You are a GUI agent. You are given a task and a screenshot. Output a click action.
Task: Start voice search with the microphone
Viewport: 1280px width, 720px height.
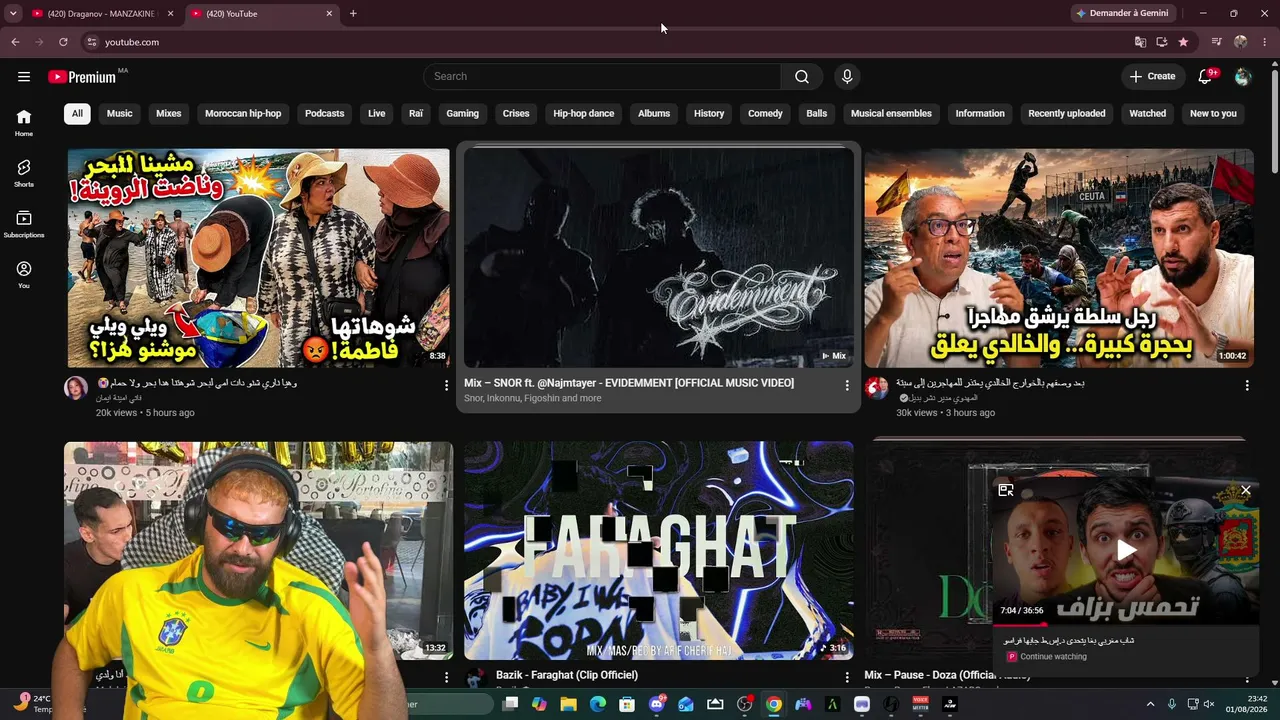pyautogui.click(x=847, y=77)
